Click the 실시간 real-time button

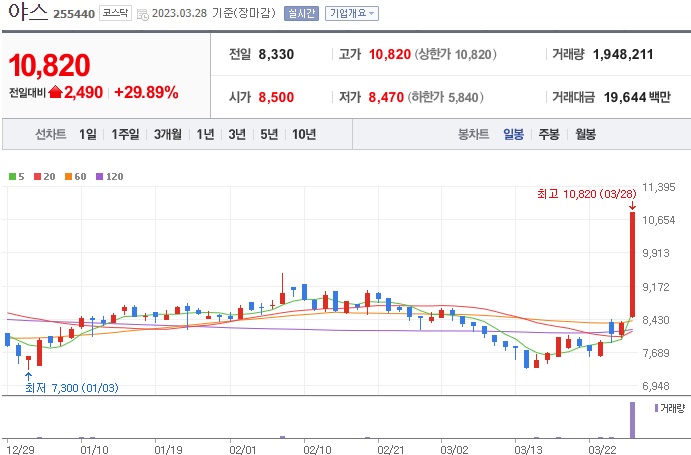point(301,14)
